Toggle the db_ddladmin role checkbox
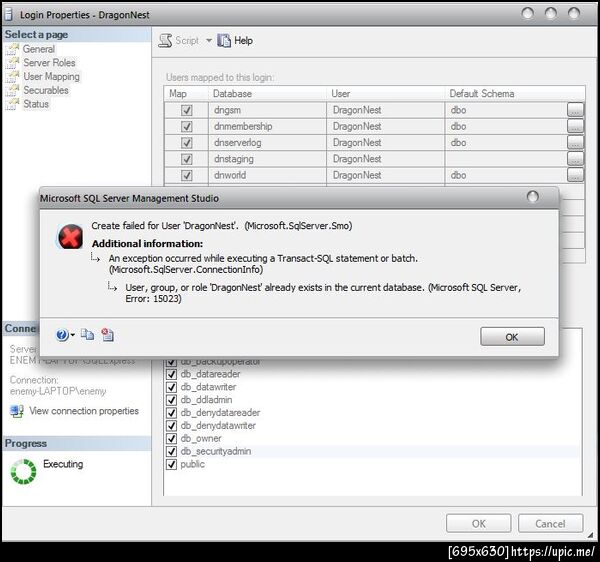The height and width of the screenshot is (562, 600). tap(171, 400)
